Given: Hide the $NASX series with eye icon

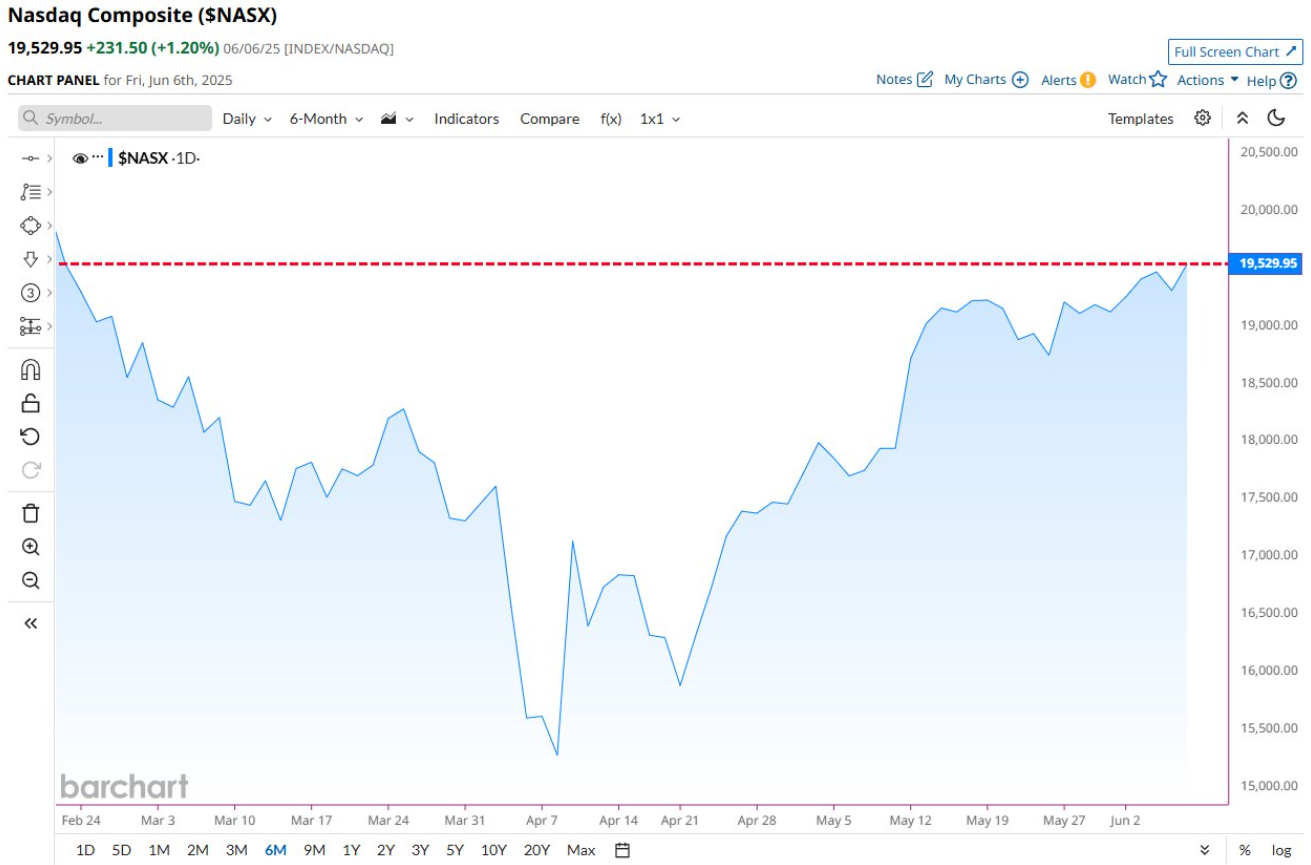Looking at the screenshot, I should click(x=80, y=158).
